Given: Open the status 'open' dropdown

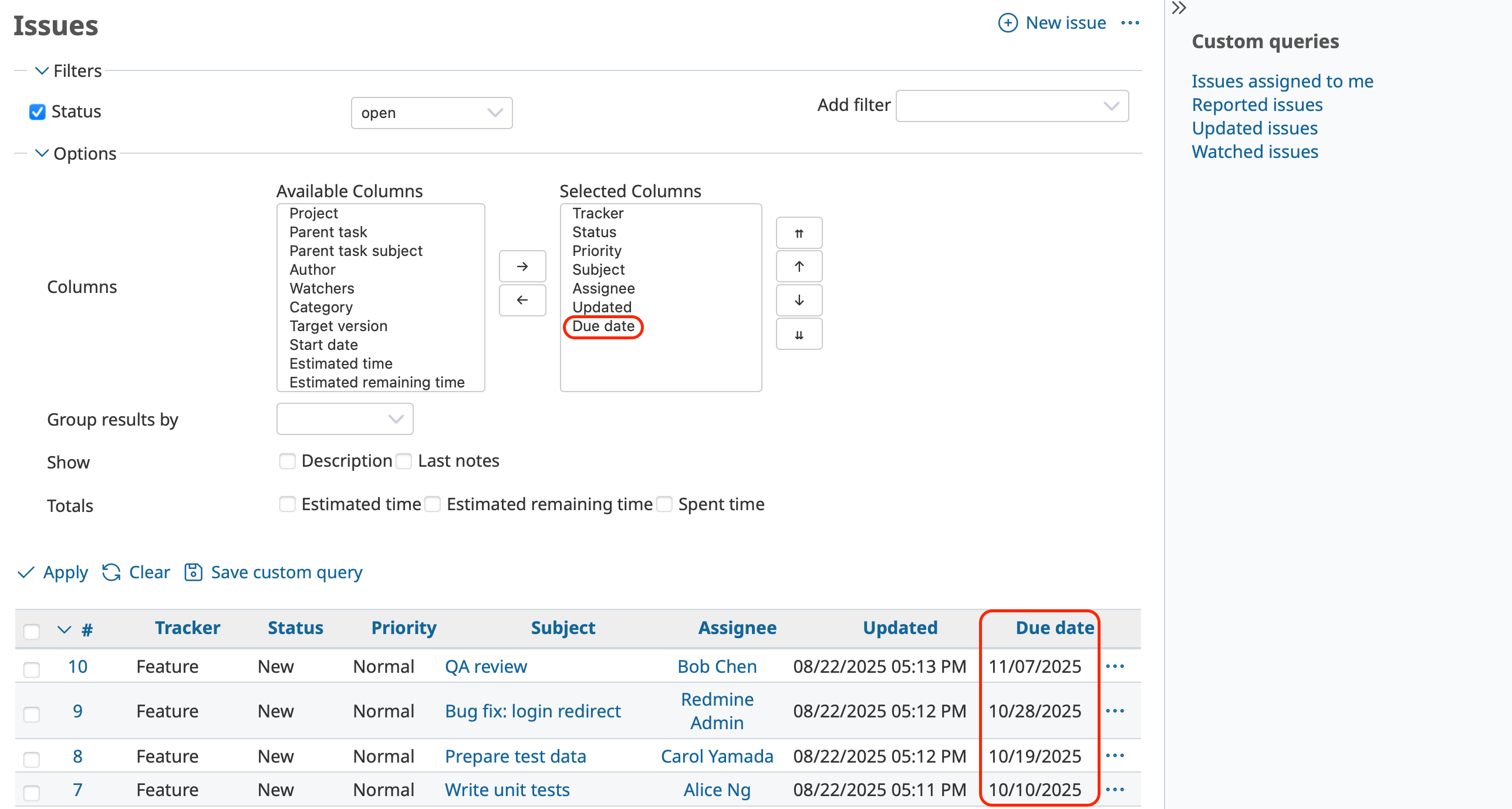Looking at the screenshot, I should point(431,113).
